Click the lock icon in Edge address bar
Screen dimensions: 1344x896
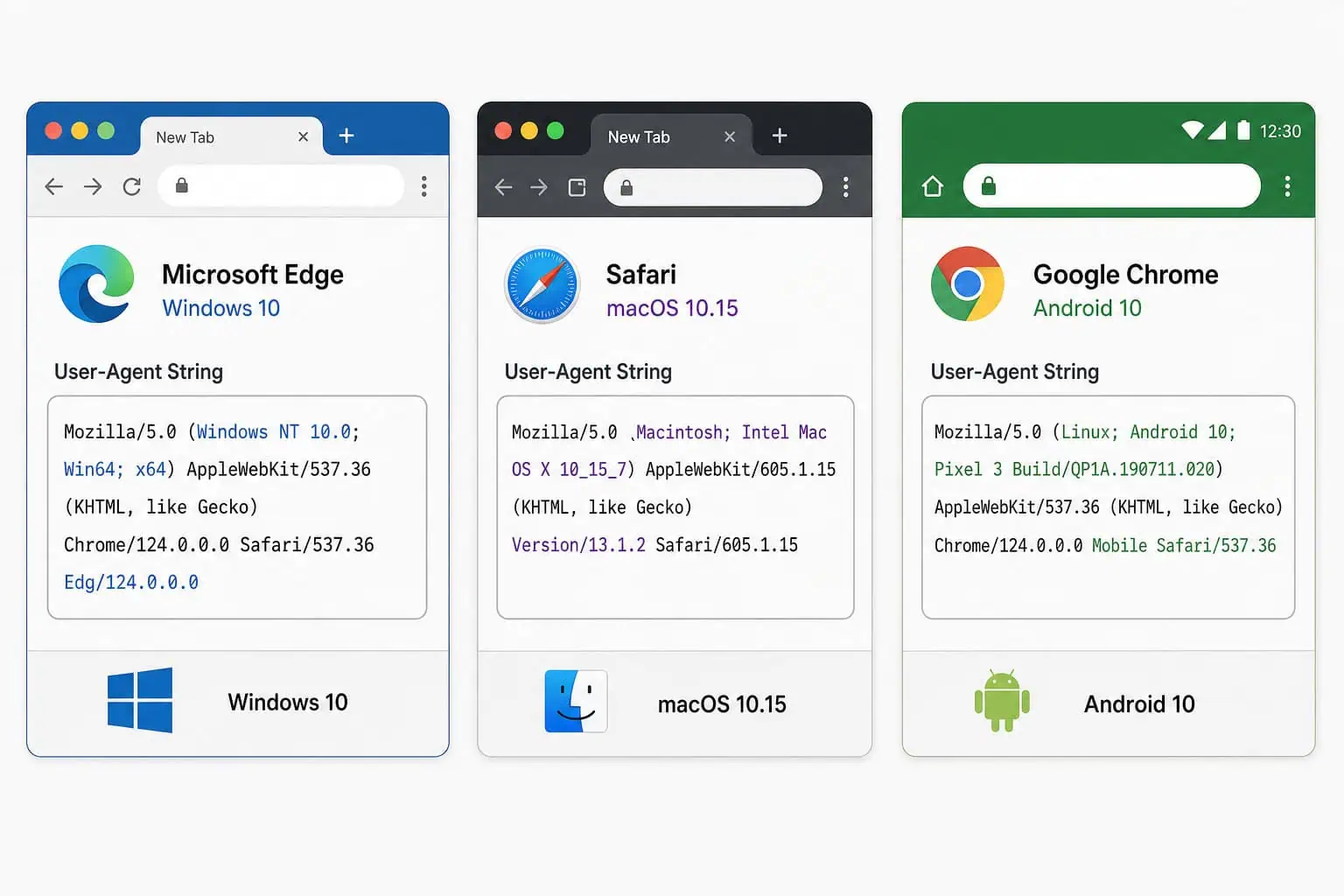181,185
